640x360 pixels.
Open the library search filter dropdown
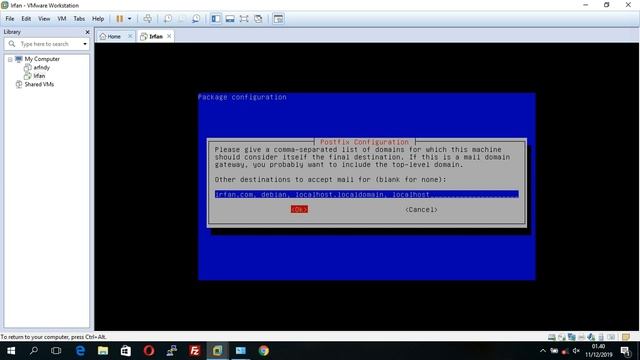point(85,44)
